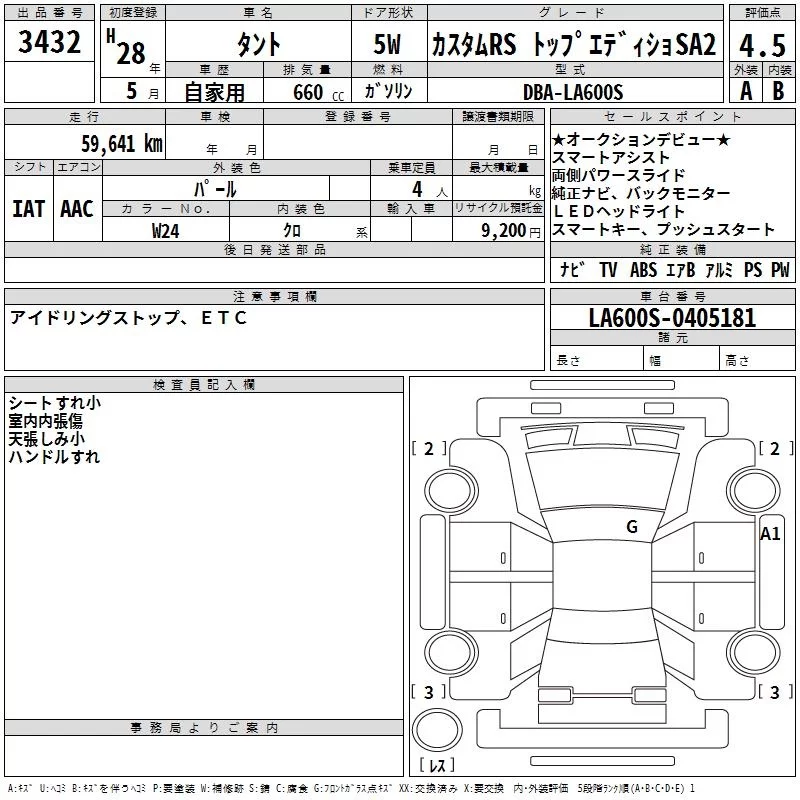Click the mileage 59,641 km

click(x=122, y=143)
